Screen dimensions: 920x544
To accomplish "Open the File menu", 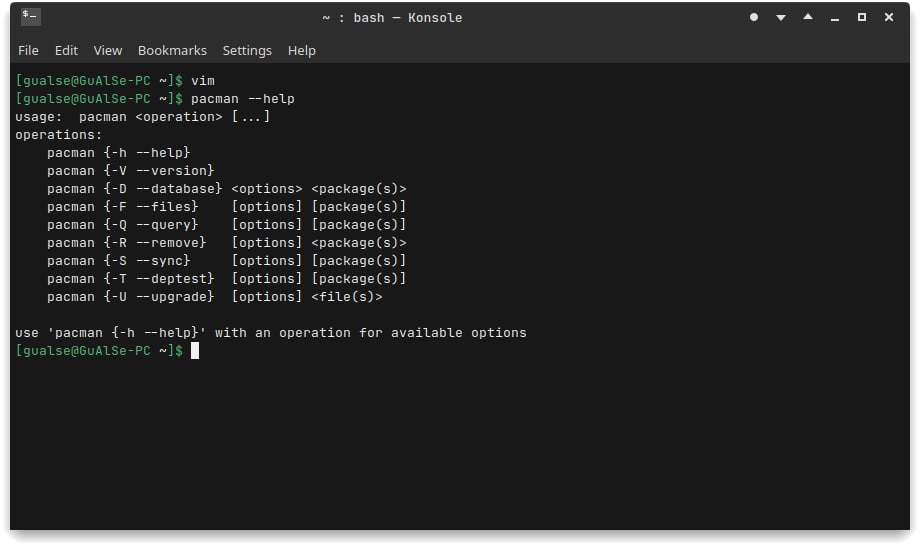I will [x=28, y=50].
